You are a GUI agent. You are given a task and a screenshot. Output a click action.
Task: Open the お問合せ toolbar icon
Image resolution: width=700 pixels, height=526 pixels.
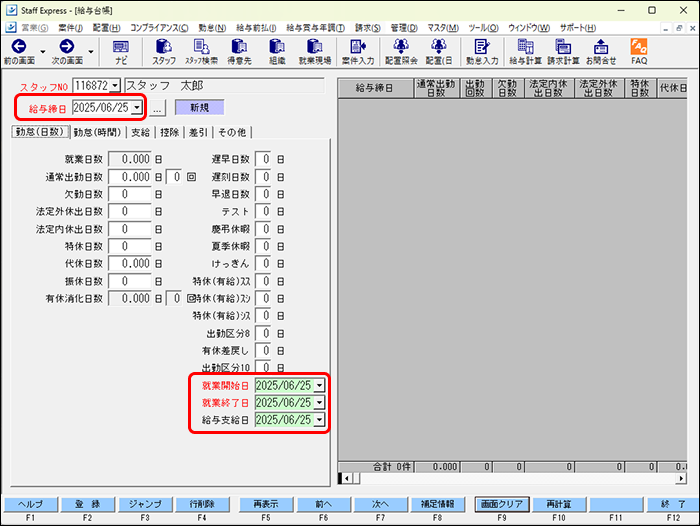tap(601, 52)
